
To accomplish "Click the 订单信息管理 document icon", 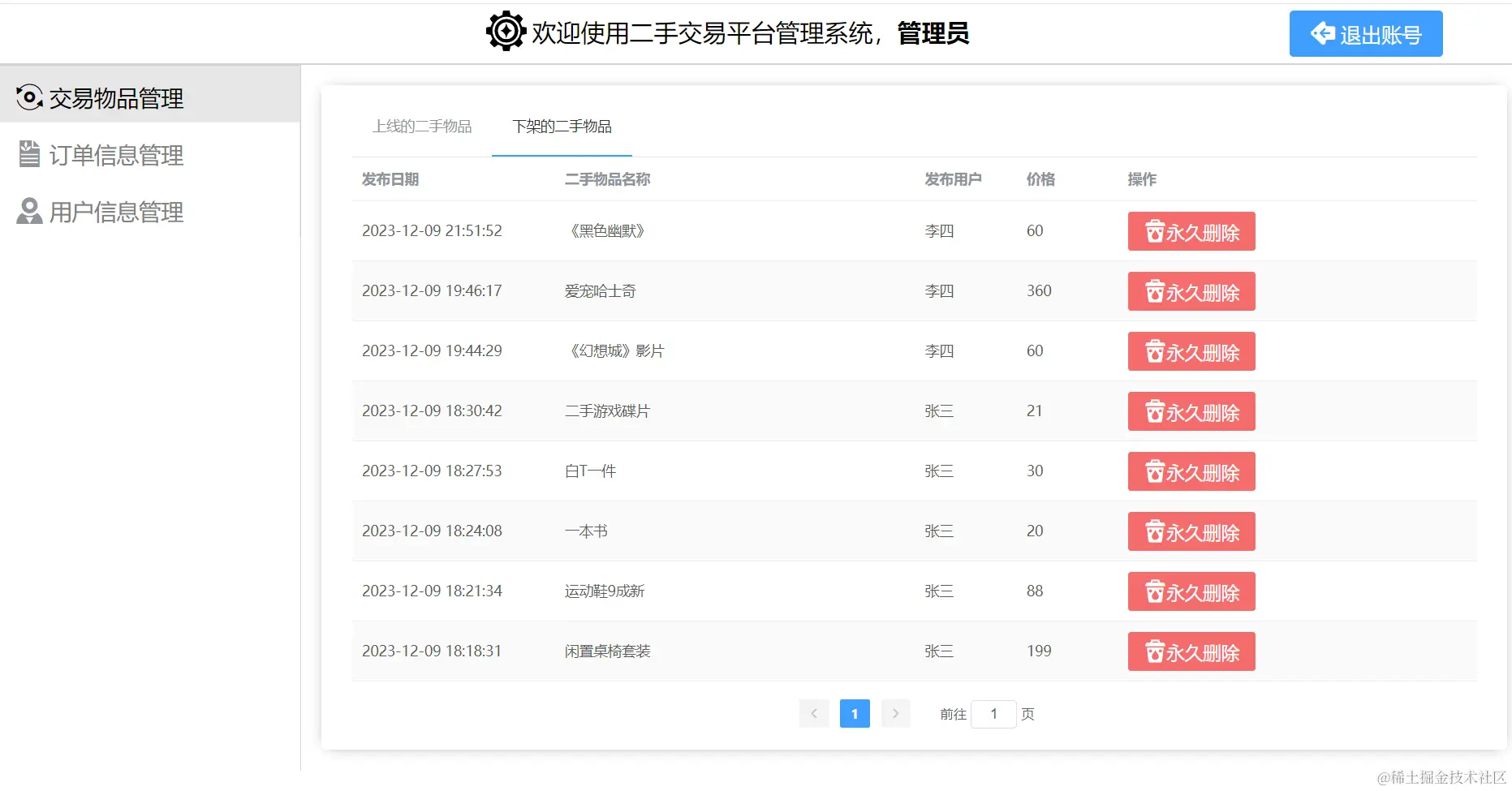I will click(29, 153).
